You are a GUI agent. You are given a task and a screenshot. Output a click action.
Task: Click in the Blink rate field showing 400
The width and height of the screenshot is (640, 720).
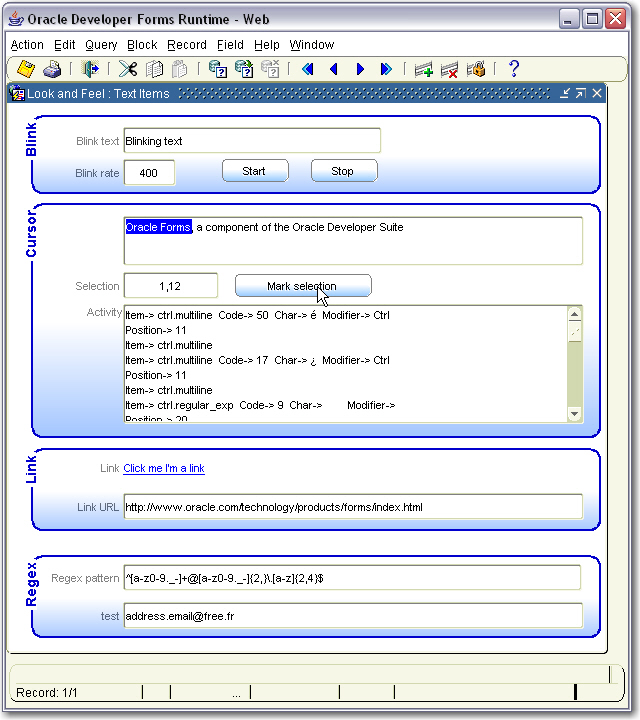(149, 173)
